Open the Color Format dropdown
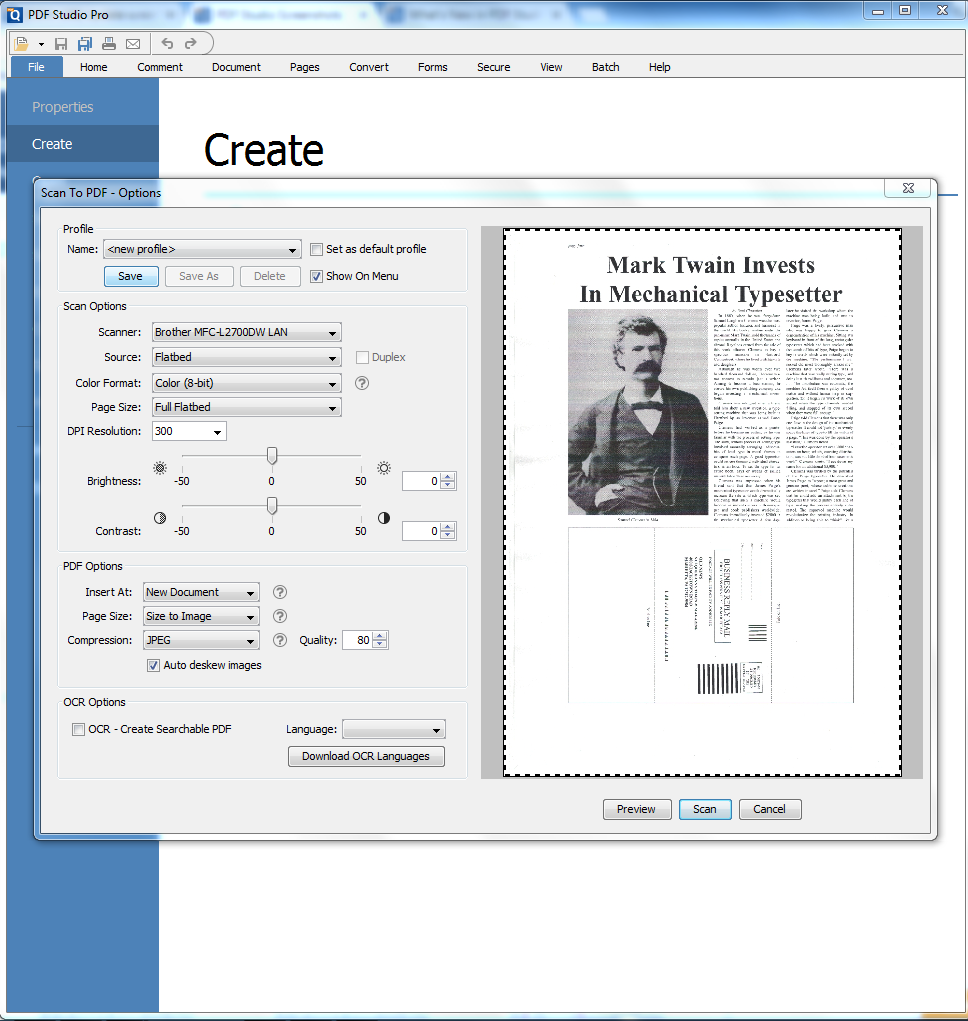968x1021 pixels. (x=247, y=383)
